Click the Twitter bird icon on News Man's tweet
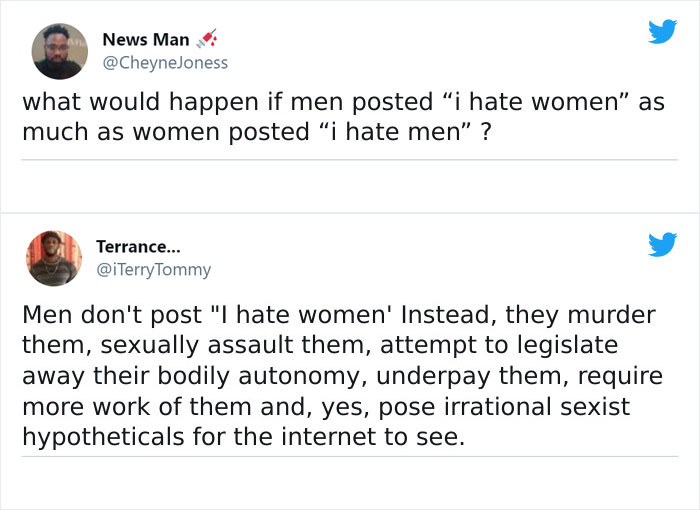 [662, 32]
